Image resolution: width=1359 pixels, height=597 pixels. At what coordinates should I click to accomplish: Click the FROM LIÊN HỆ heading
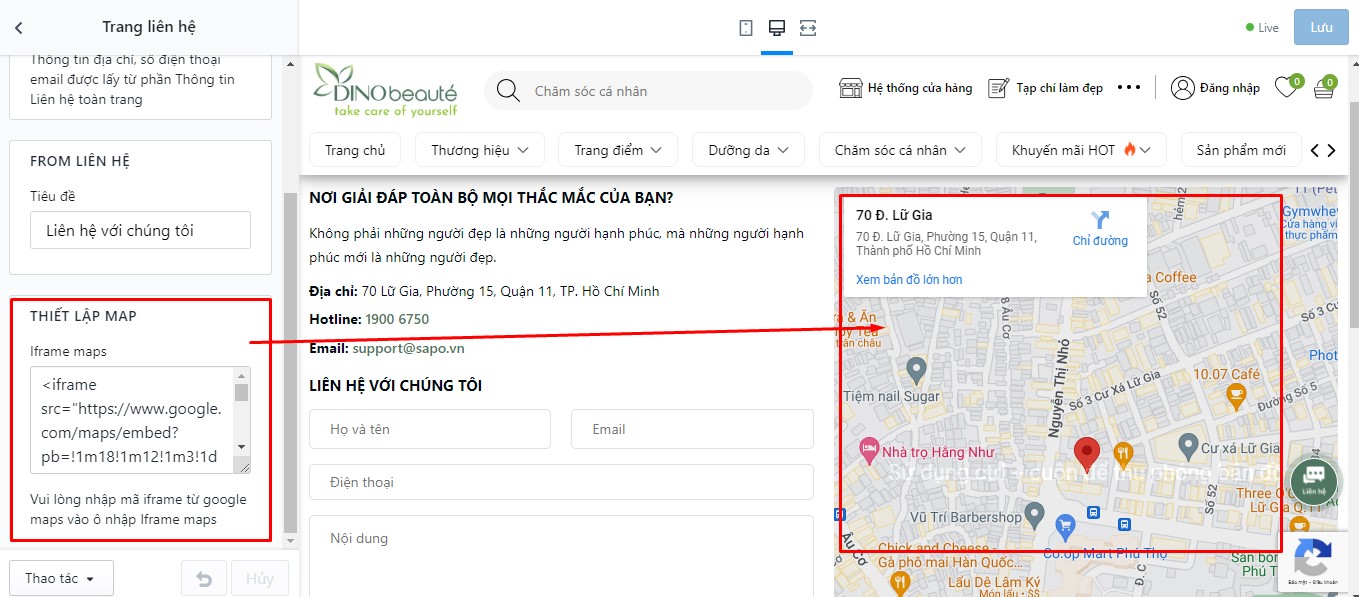(x=80, y=161)
